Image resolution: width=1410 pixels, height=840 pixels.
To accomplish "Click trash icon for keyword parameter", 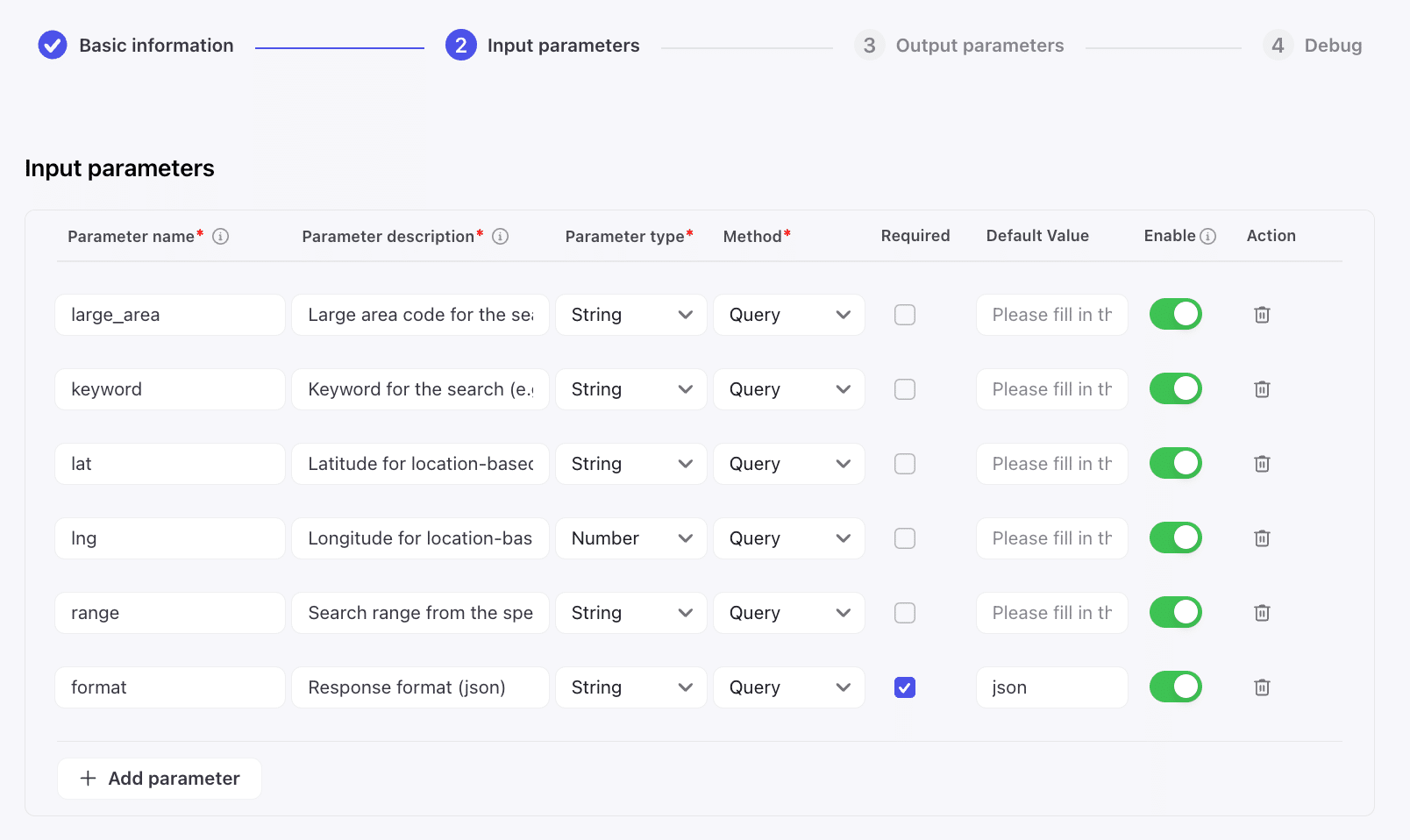I will coord(1262,389).
